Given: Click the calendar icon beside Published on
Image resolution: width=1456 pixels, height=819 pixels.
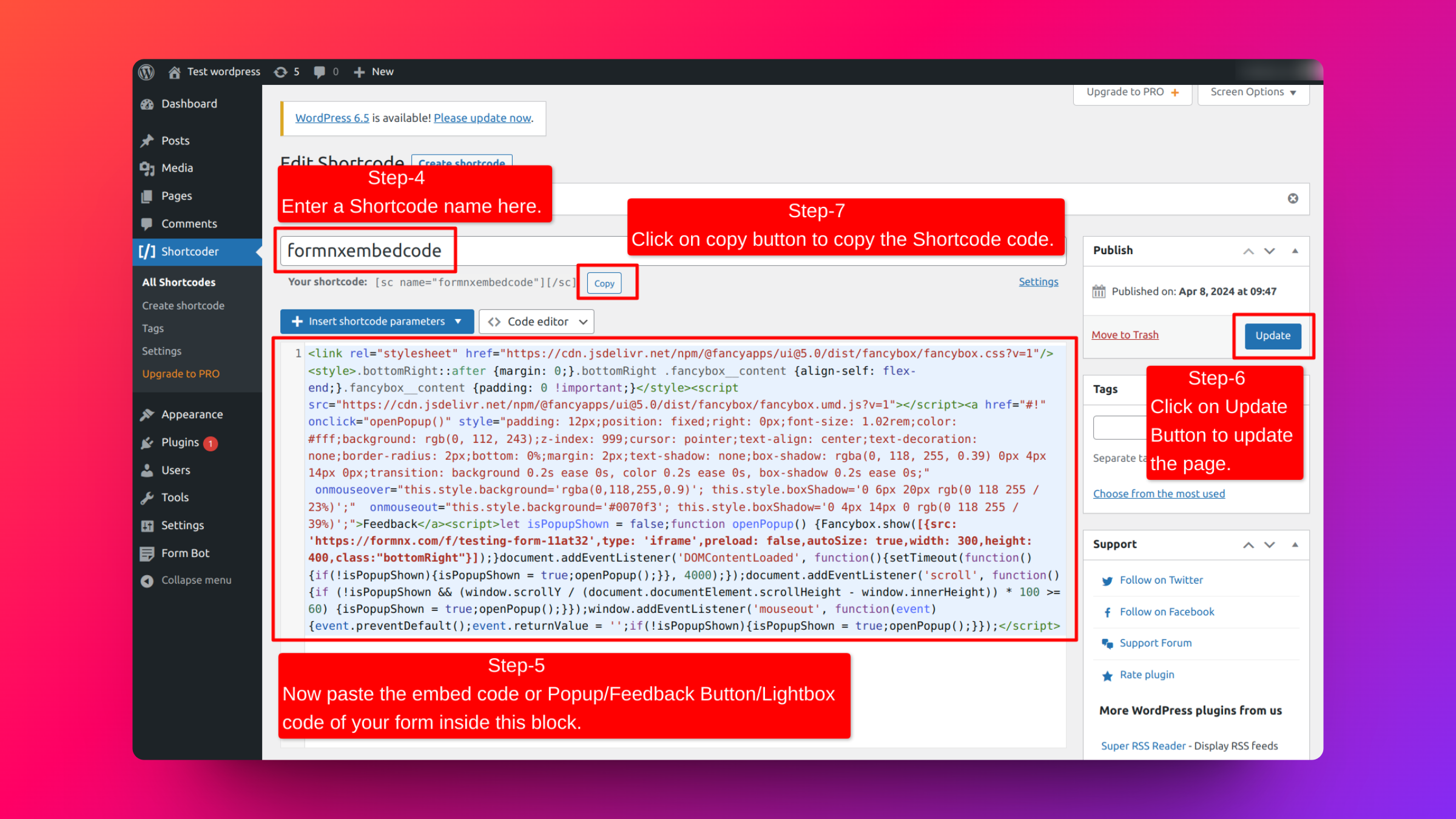Looking at the screenshot, I should [1099, 292].
